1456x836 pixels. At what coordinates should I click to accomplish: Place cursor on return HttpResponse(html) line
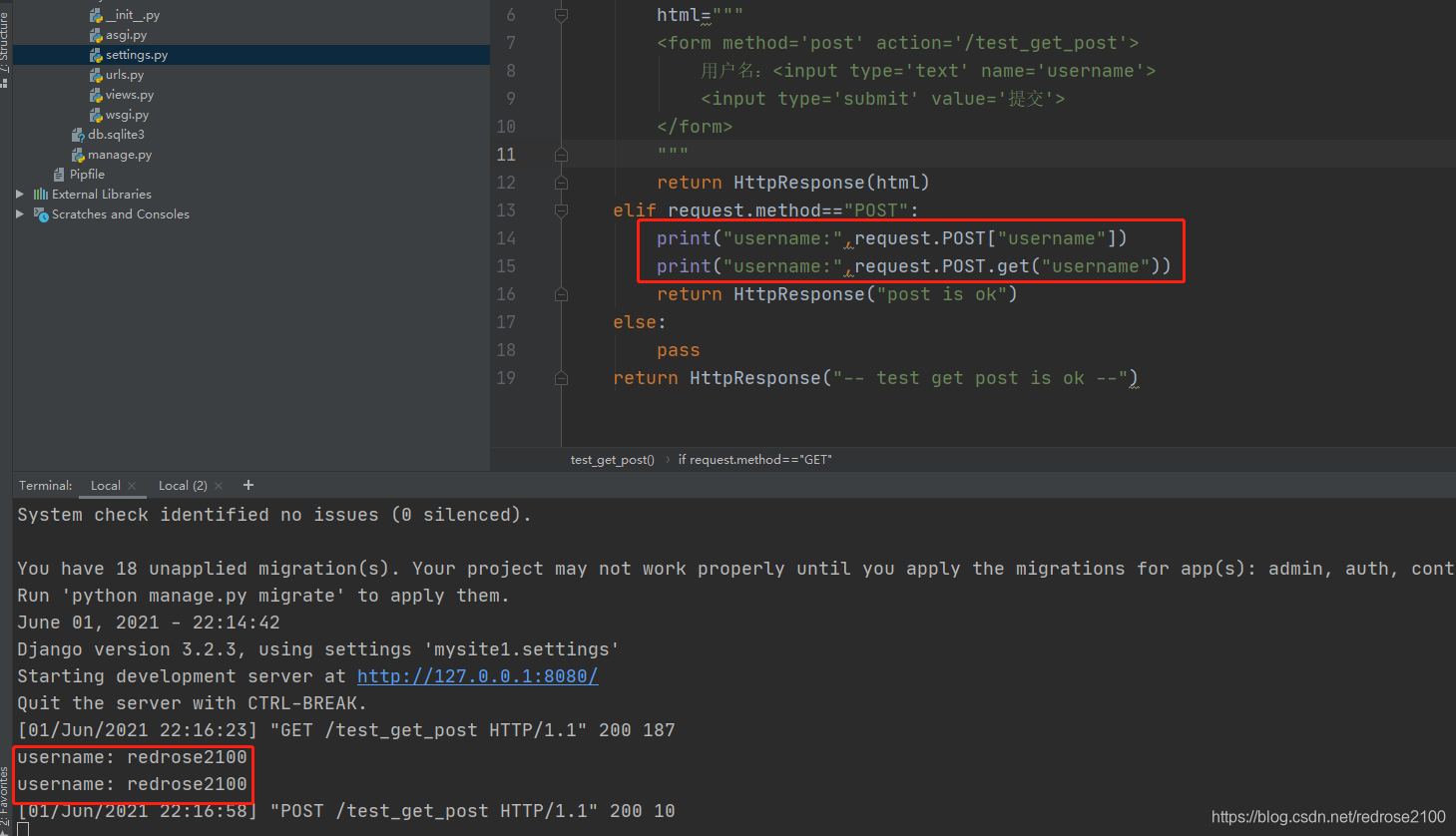tap(793, 183)
